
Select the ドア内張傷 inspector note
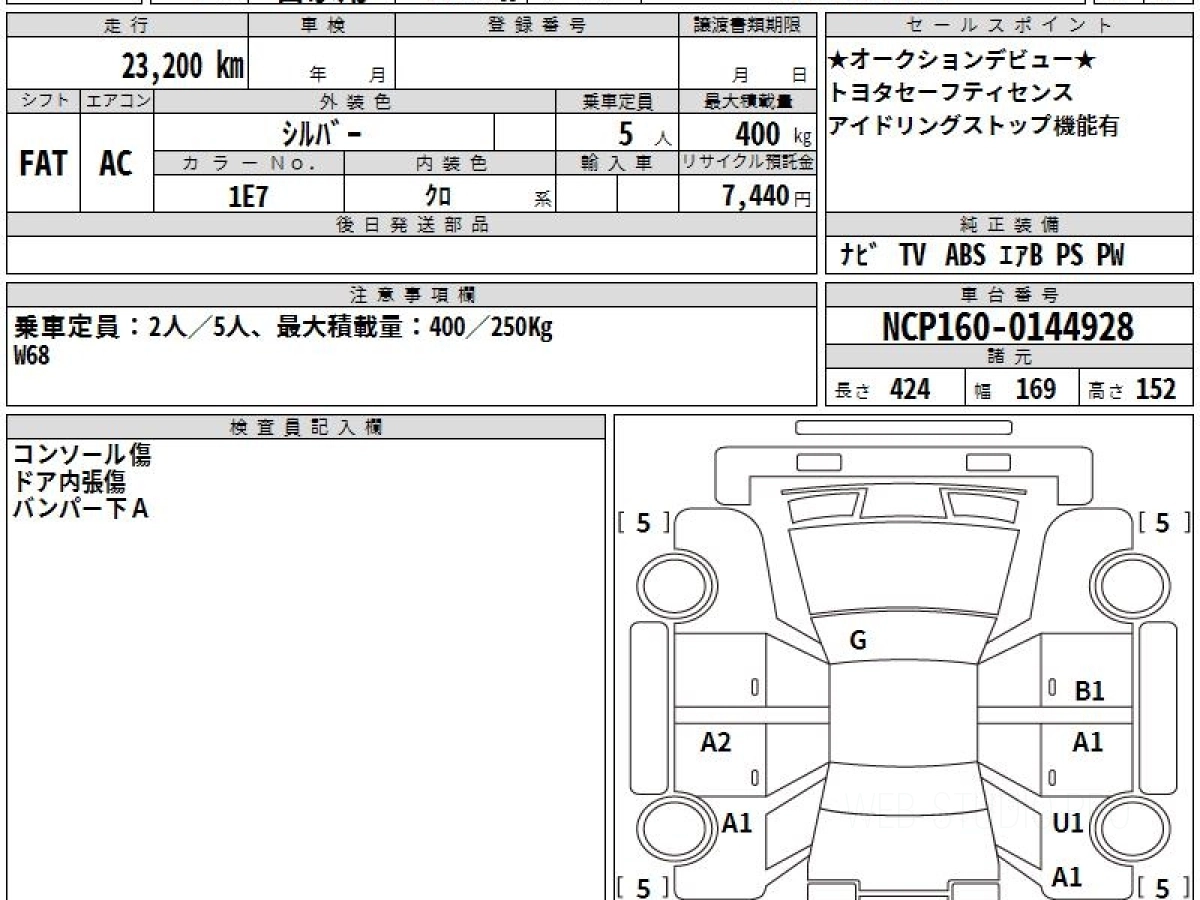[69, 482]
